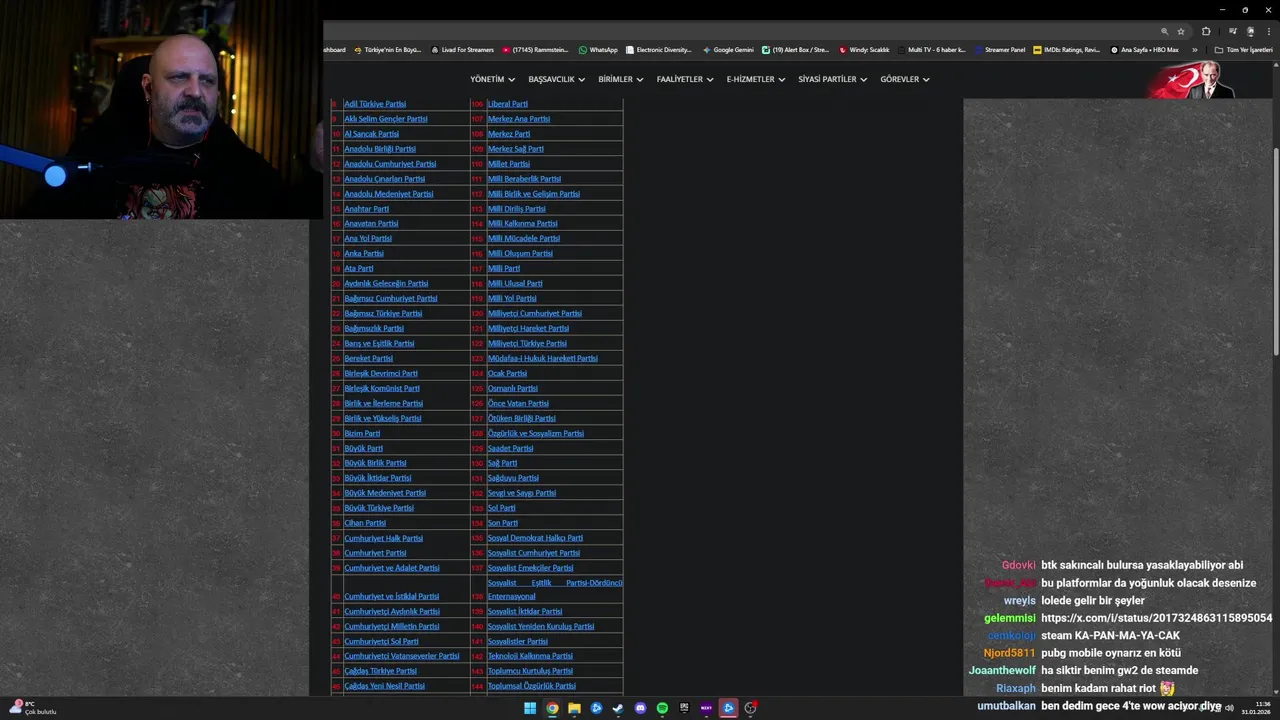The image size is (1280, 720).
Task: Expand the BİRİMLER menu
Action: pyautogui.click(x=621, y=79)
